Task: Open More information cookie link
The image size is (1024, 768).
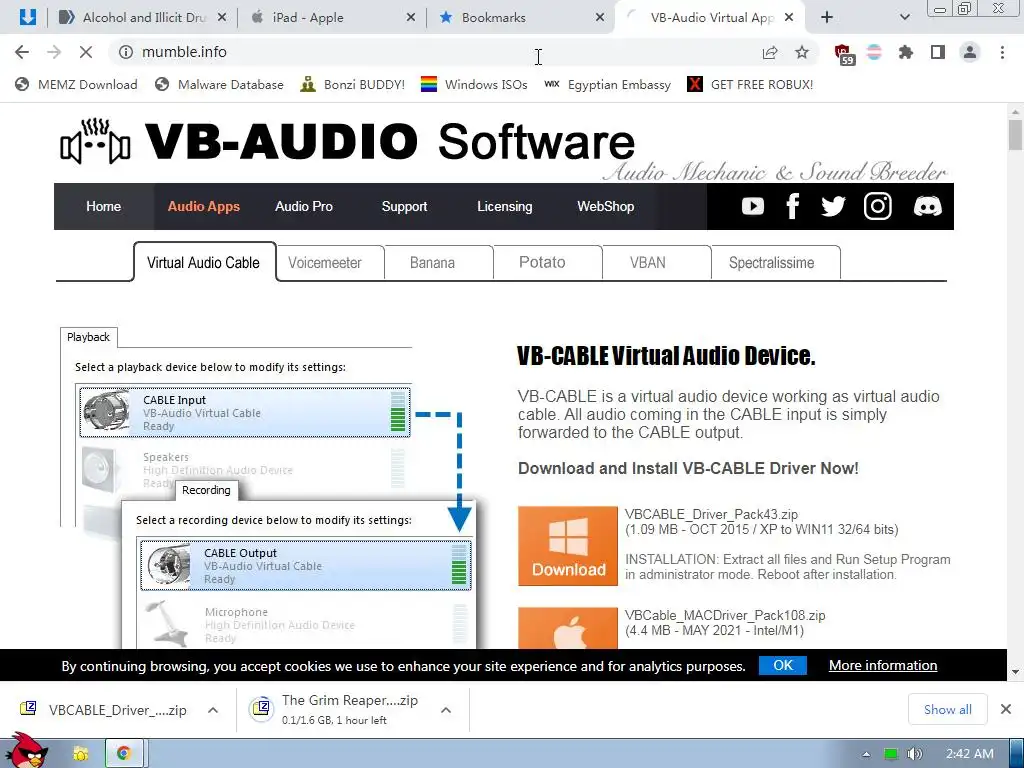Action: (x=883, y=665)
